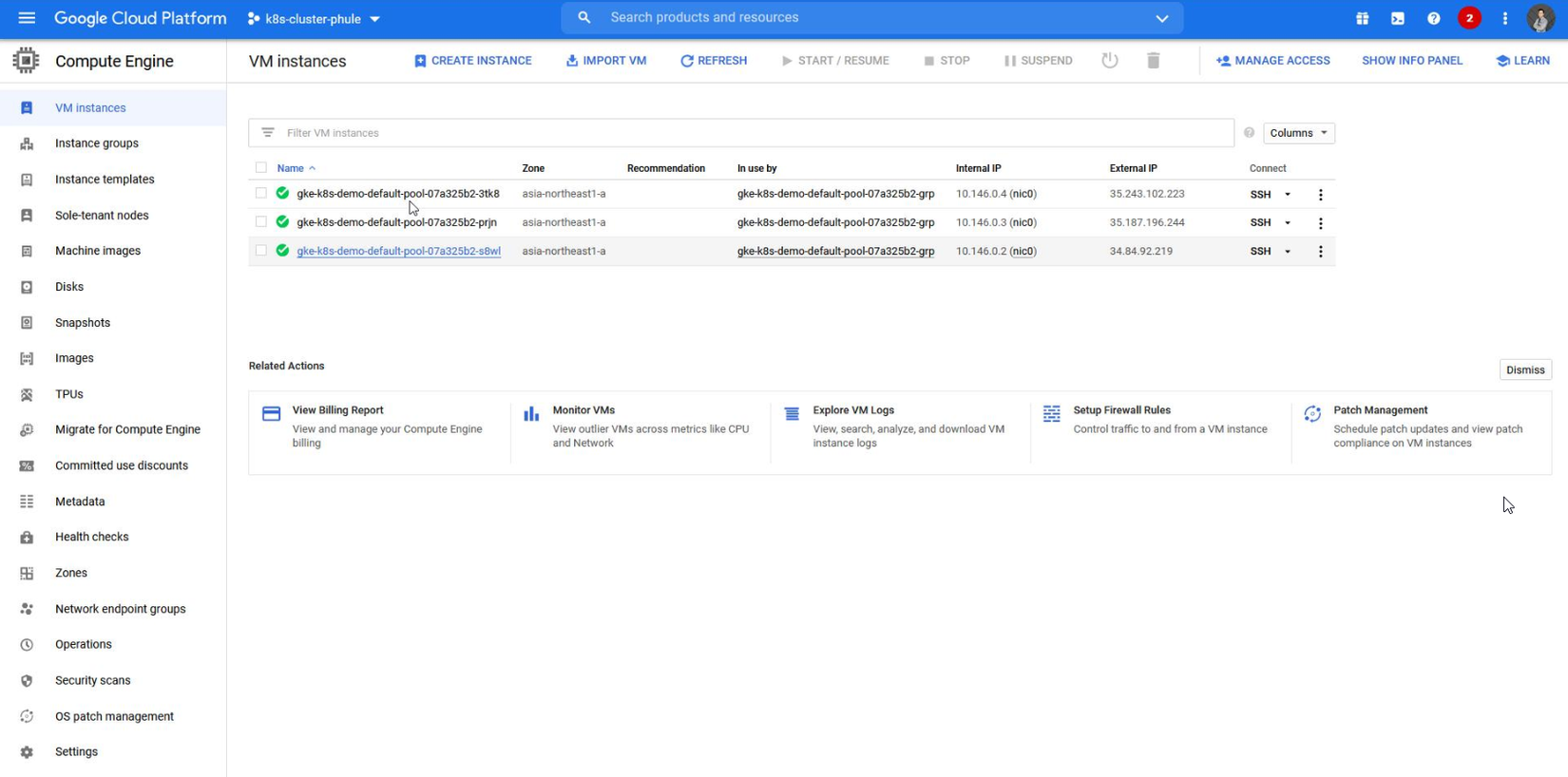
Task: Click the Explore VM Logs icon
Action: [x=792, y=413]
